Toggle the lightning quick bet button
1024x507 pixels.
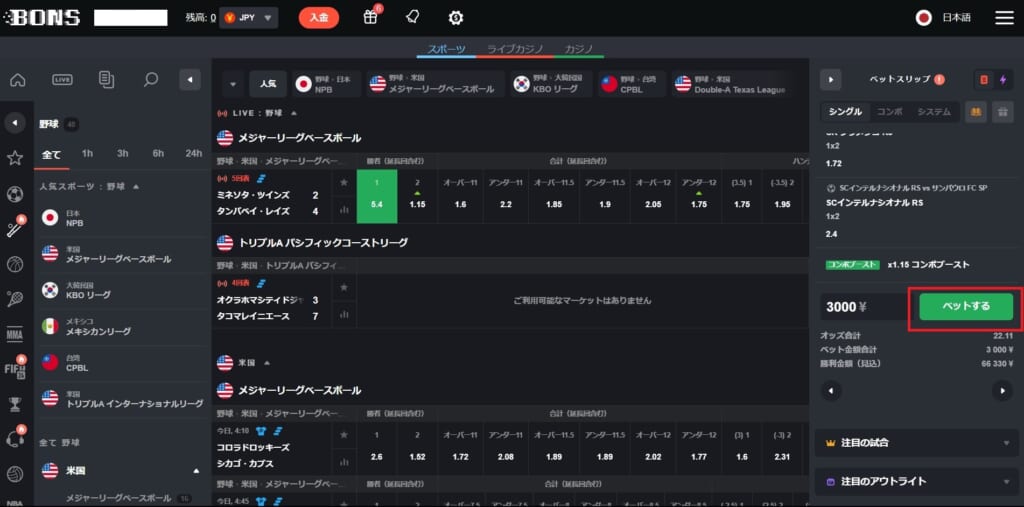pos(1003,79)
